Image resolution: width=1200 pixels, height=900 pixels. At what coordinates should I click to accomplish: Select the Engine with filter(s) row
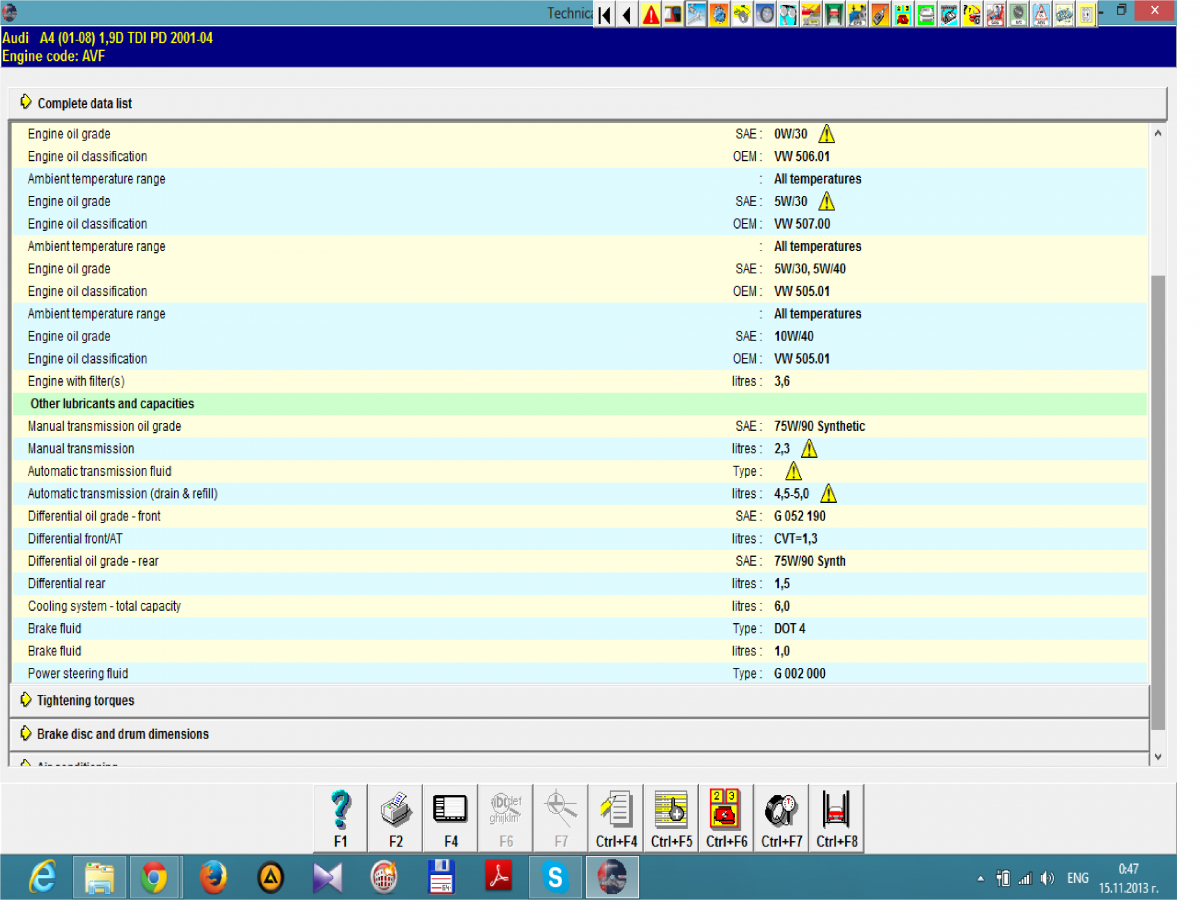tap(580, 381)
